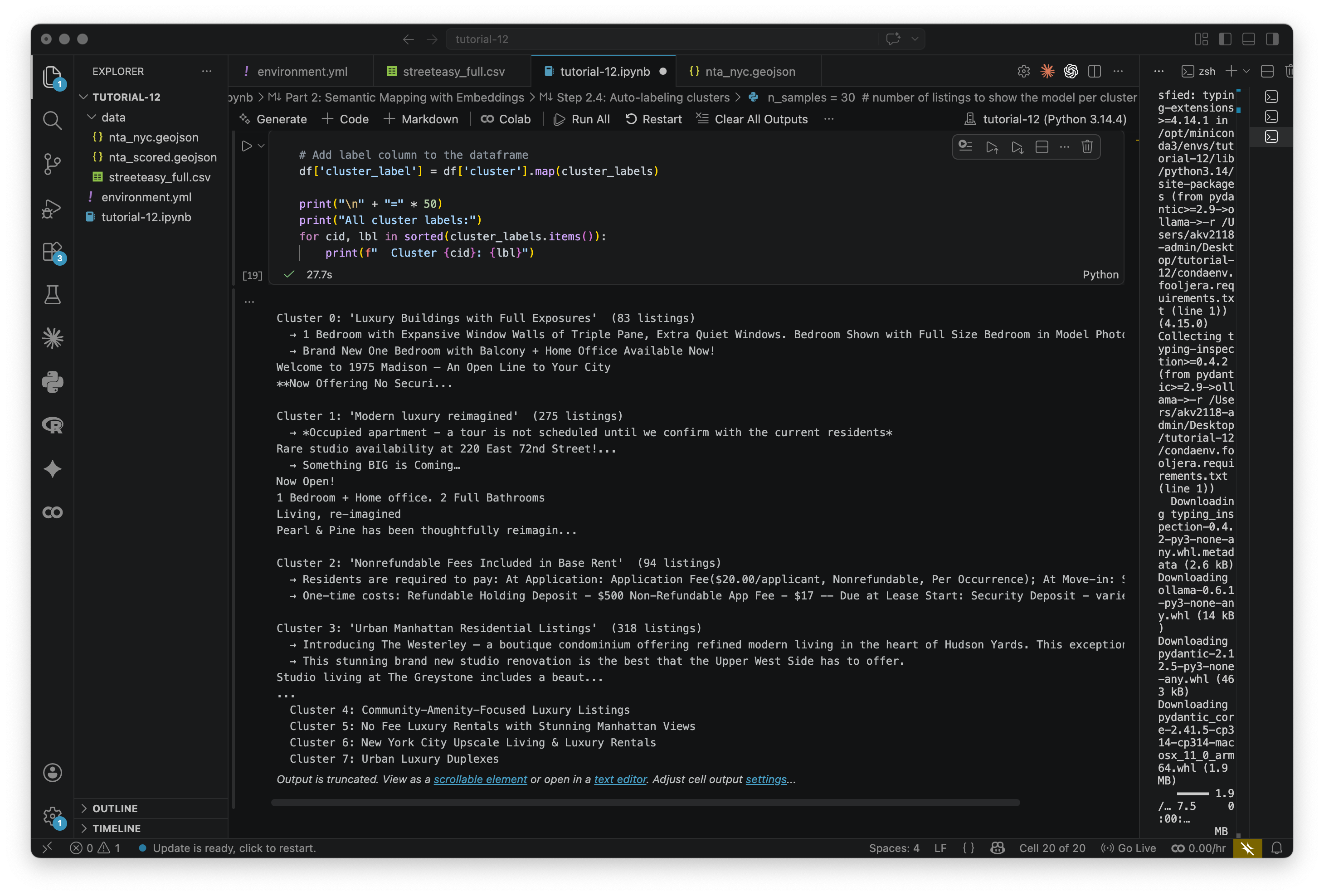Open Copilot status icon in status bar

997,847
